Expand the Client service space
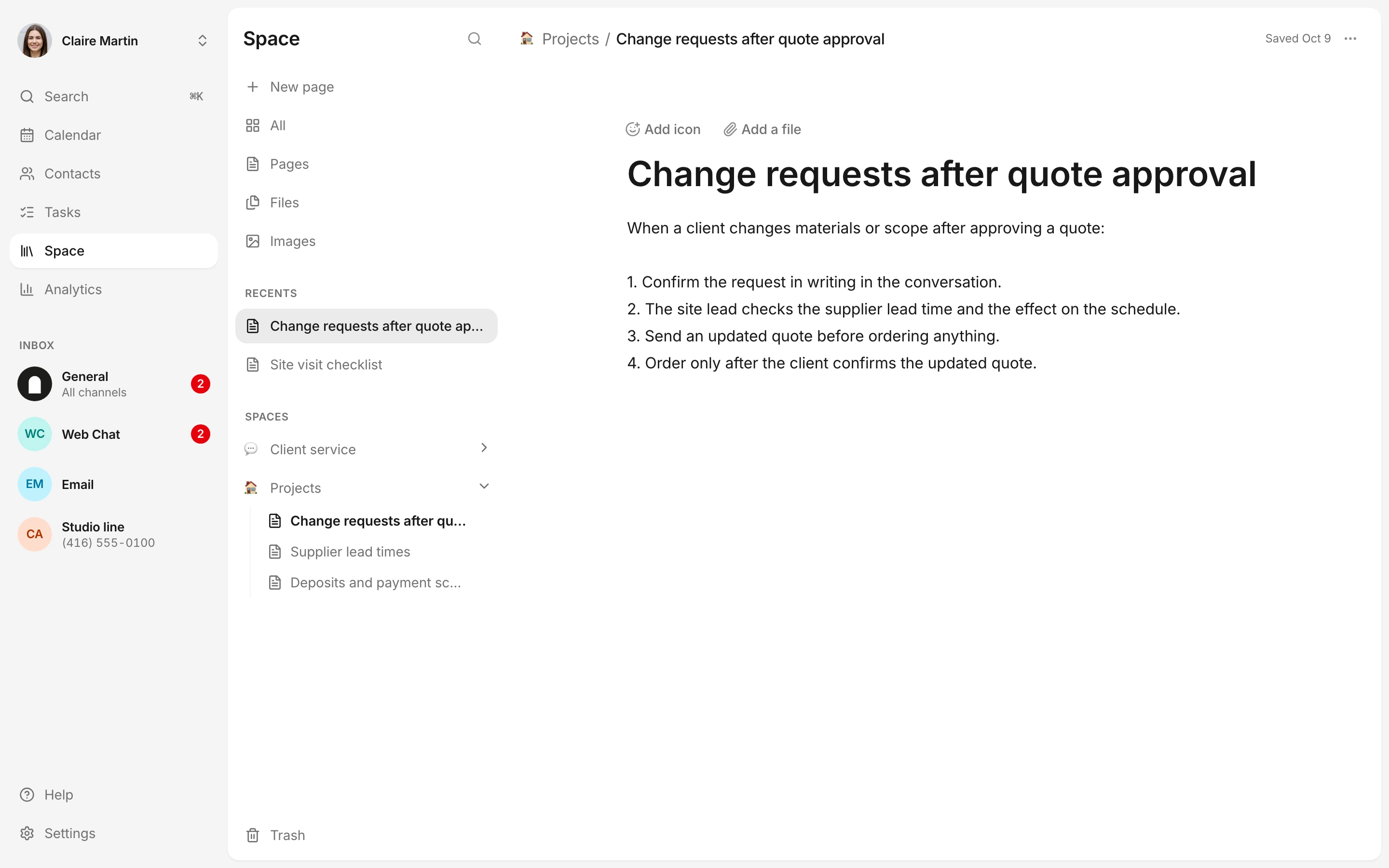Image resolution: width=1389 pixels, height=868 pixels. coord(484,448)
